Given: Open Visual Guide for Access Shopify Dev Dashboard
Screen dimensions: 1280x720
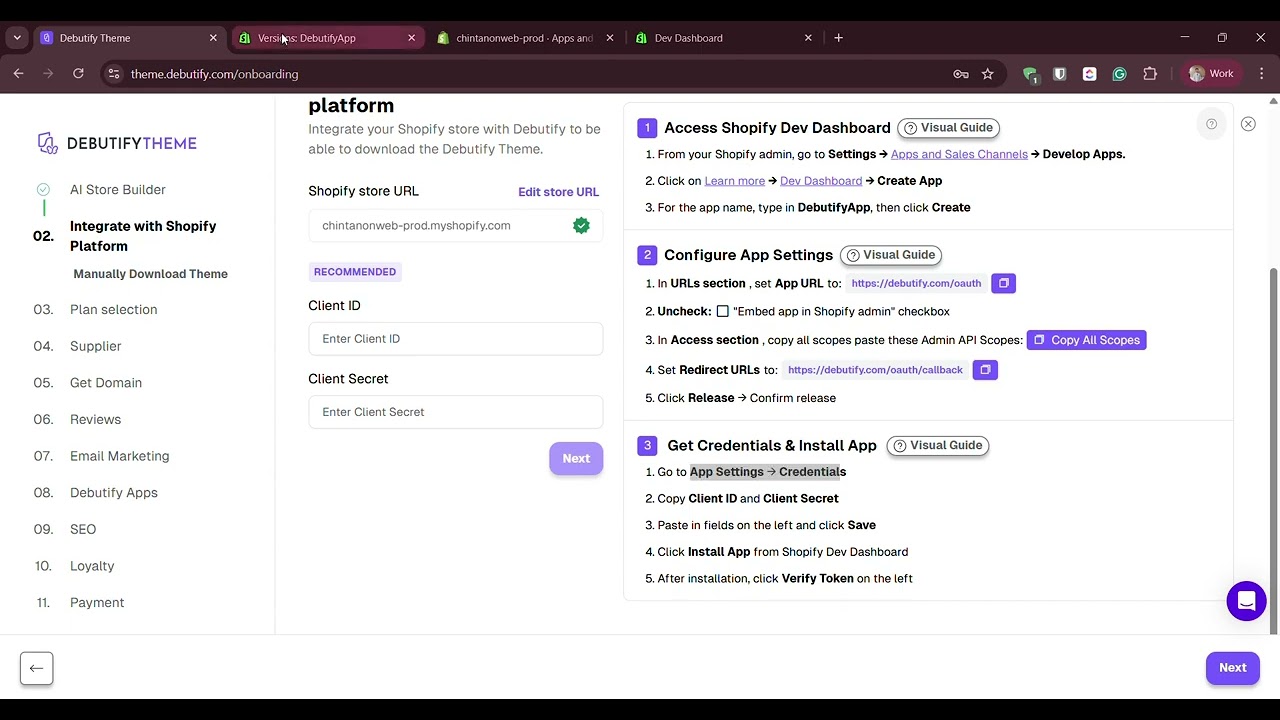Looking at the screenshot, I should tap(949, 128).
